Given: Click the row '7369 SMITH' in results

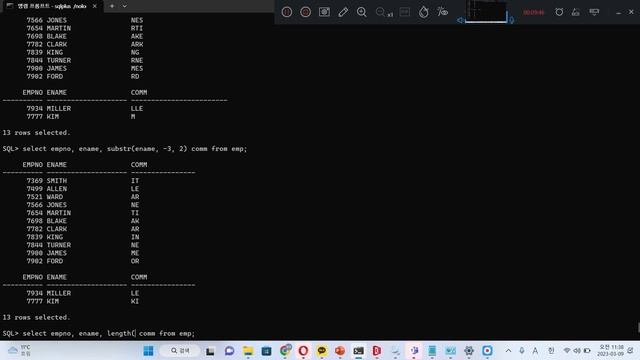Looking at the screenshot, I should pyautogui.click(x=83, y=181).
